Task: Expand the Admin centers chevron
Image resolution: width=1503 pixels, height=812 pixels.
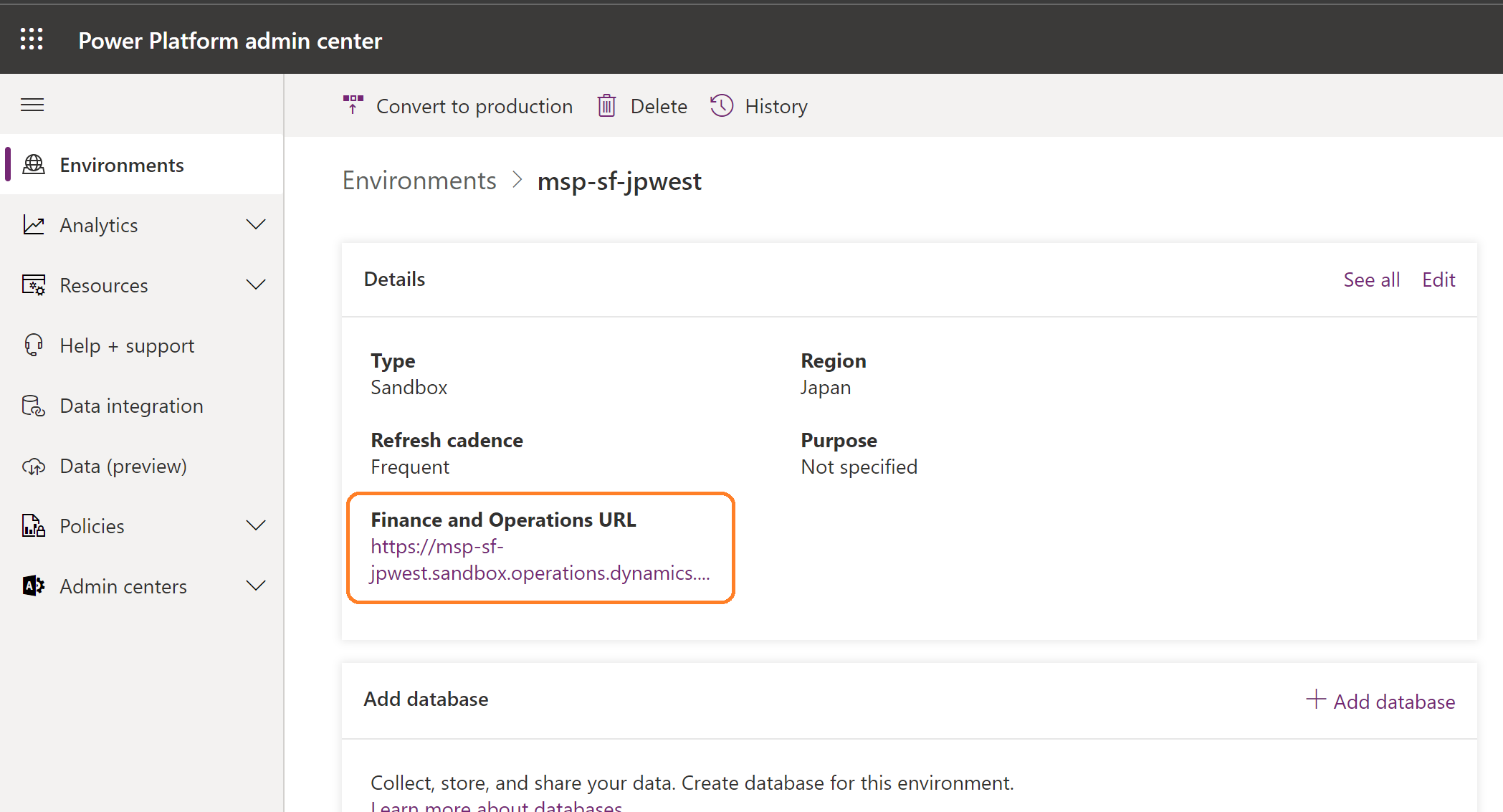Action: 256,586
